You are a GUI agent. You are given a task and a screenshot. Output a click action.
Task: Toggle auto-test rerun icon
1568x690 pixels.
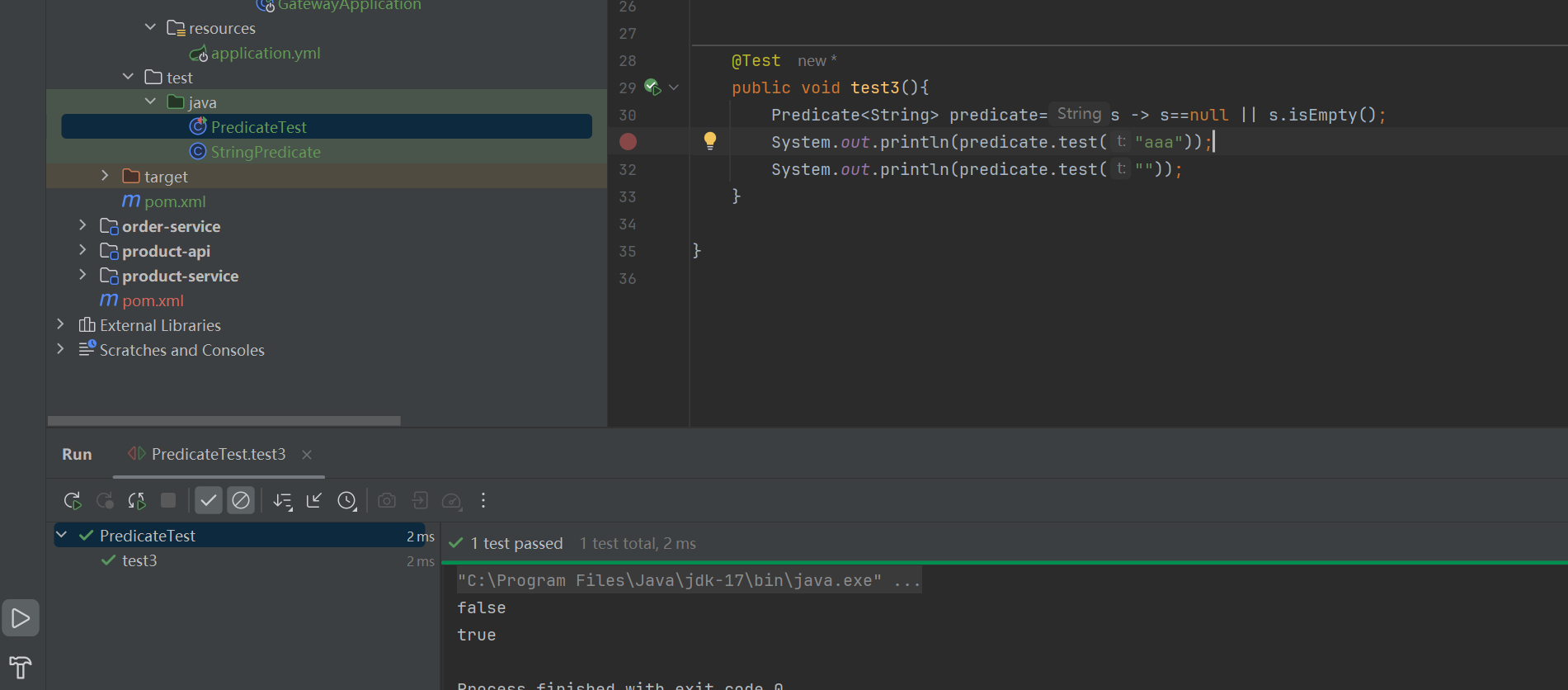pos(137,500)
